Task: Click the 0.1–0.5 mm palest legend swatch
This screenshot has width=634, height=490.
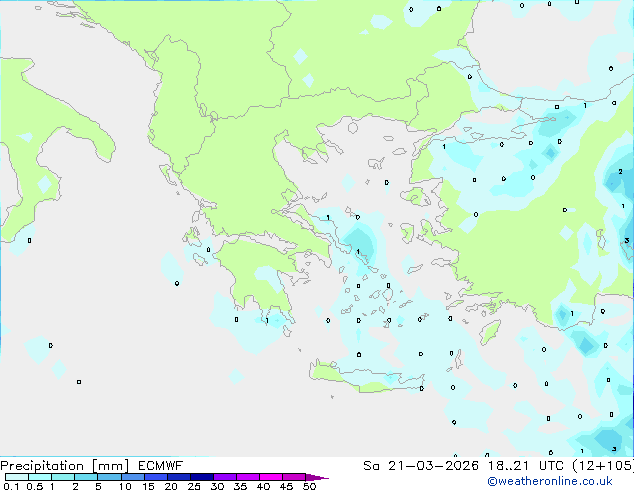Action: (x=17, y=477)
